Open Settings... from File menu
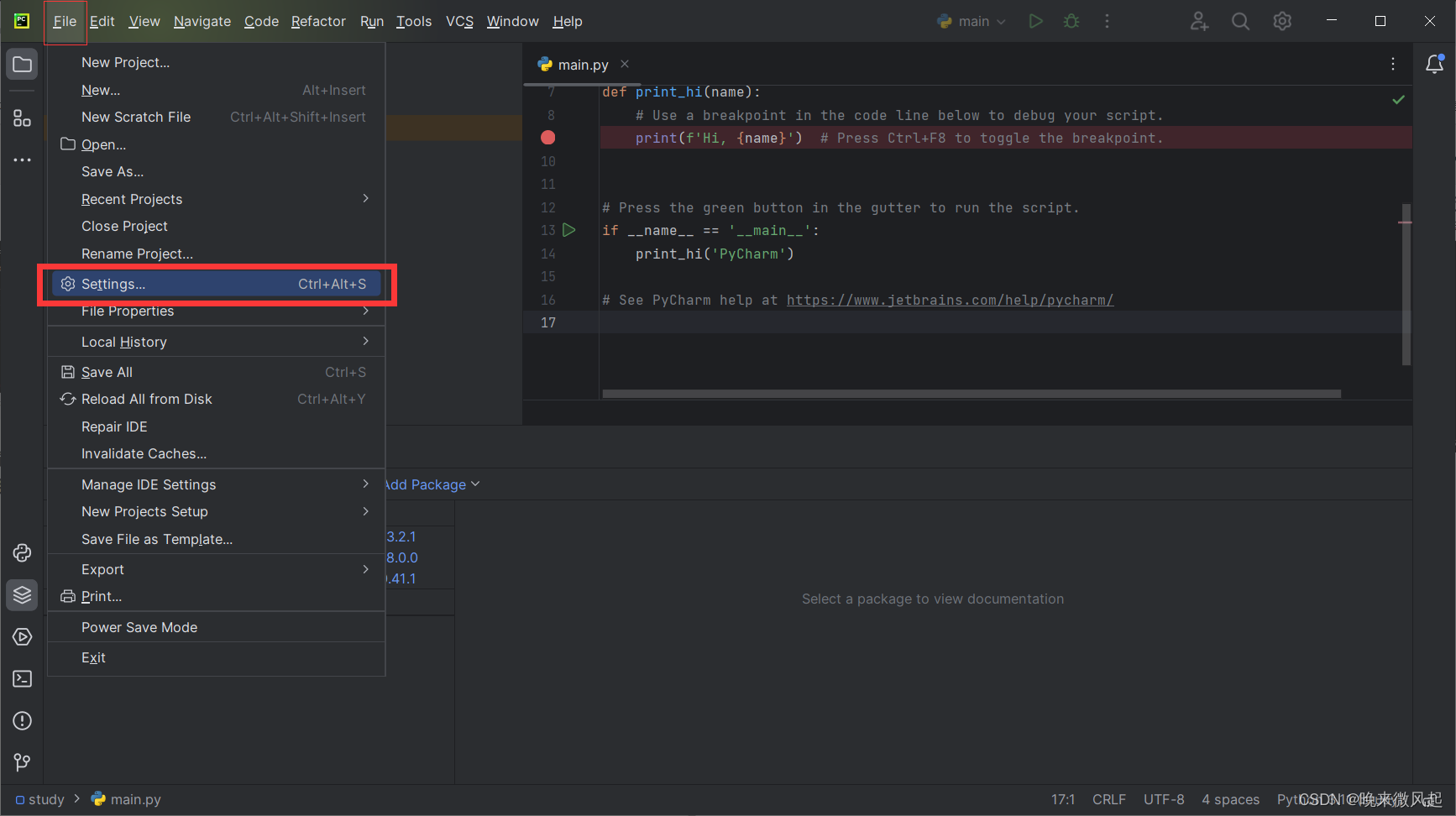The width and height of the screenshot is (1456, 816). click(x=217, y=284)
